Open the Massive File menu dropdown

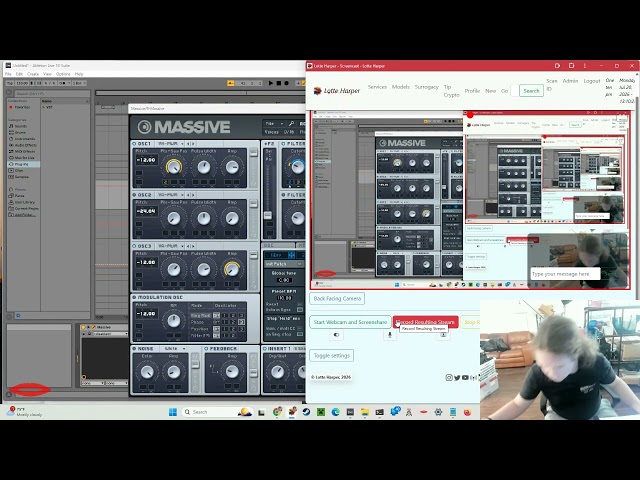pyautogui.click(x=274, y=124)
